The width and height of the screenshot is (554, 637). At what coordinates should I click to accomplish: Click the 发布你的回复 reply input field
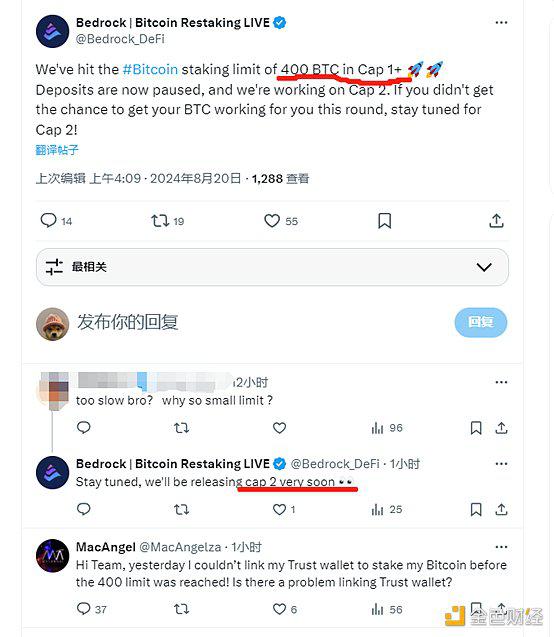tap(128, 322)
